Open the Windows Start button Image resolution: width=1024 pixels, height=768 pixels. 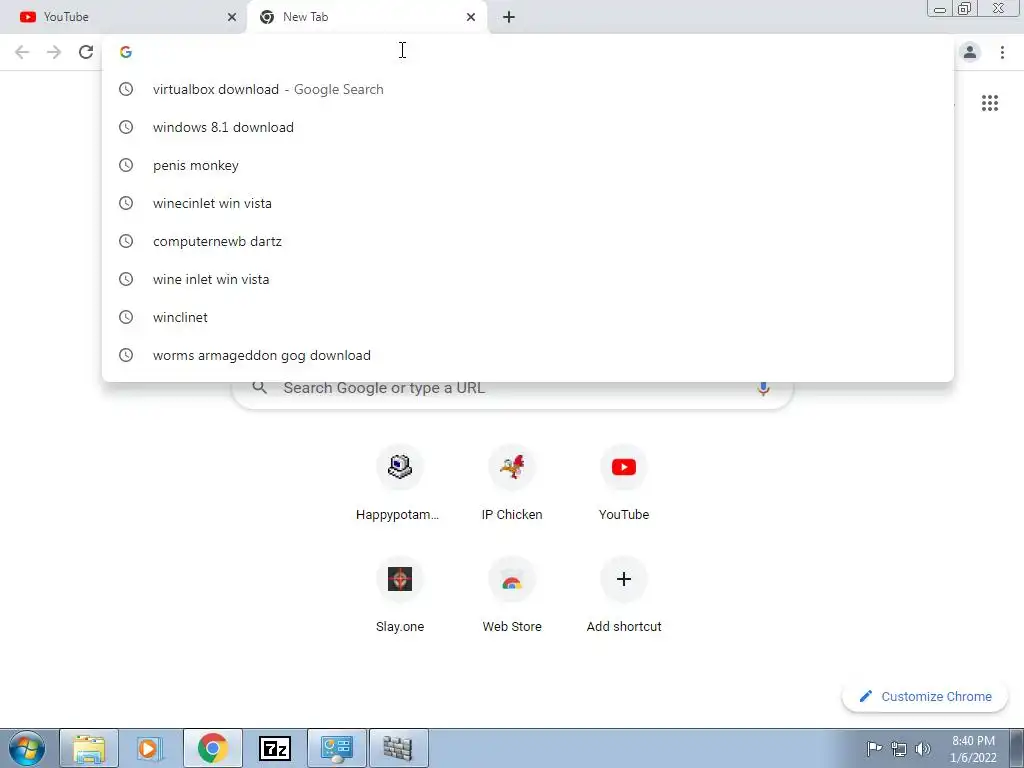click(x=26, y=748)
